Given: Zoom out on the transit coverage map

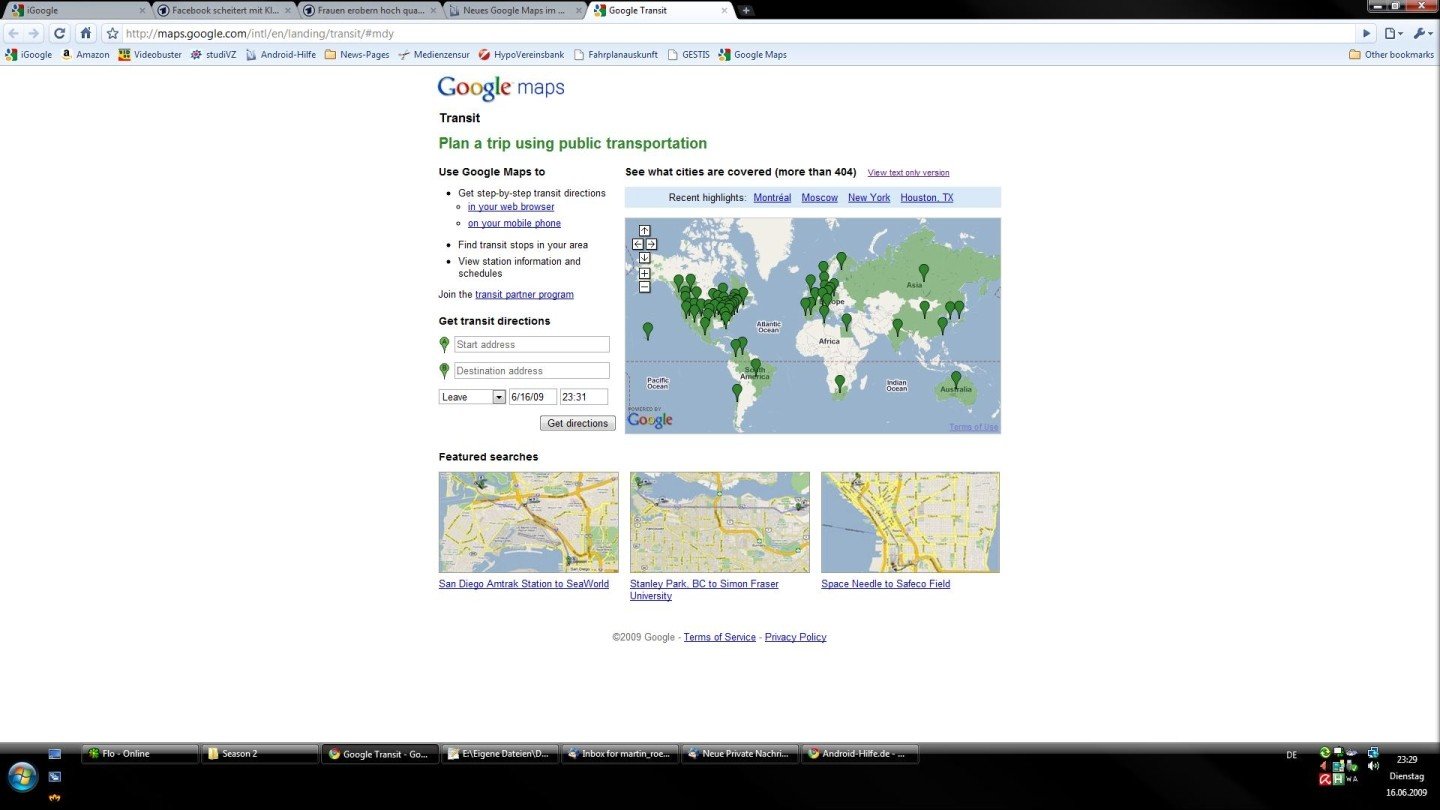Looking at the screenshot, I should pos(644,287).
